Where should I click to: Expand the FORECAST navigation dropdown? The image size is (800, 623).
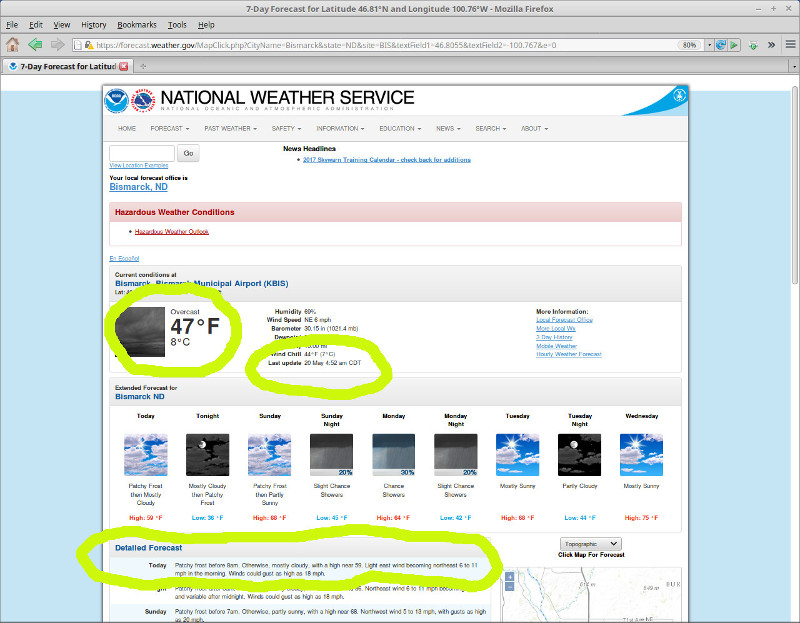click(x=170, y=129)
